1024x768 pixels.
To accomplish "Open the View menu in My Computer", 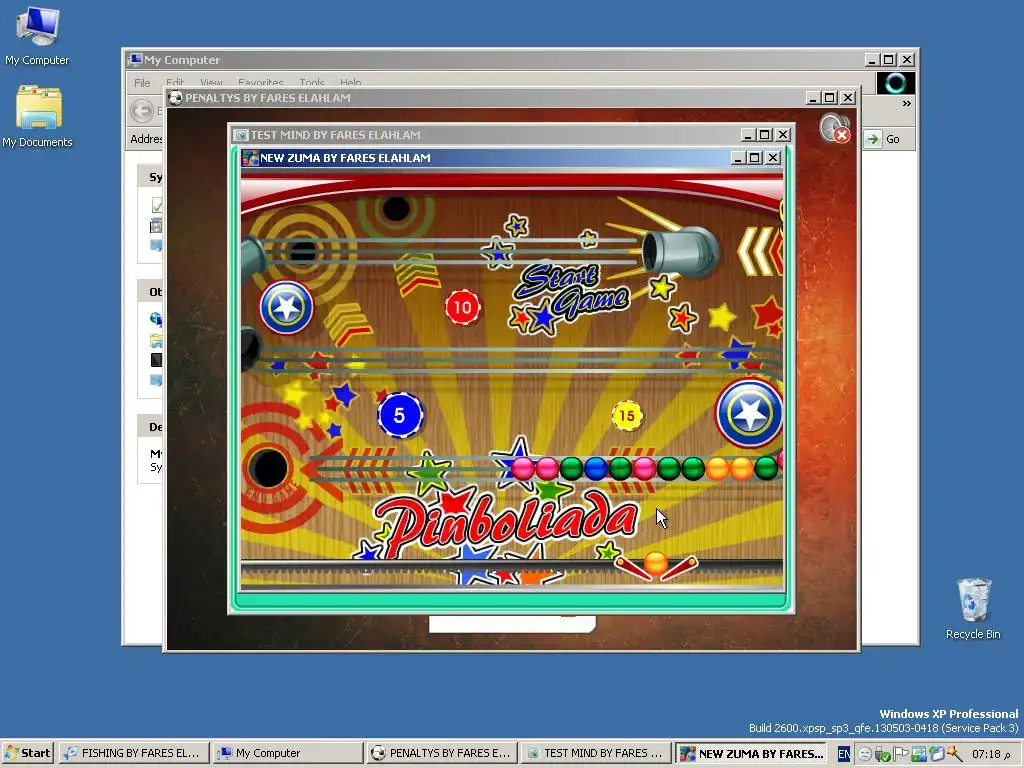I will pos(211,83).
